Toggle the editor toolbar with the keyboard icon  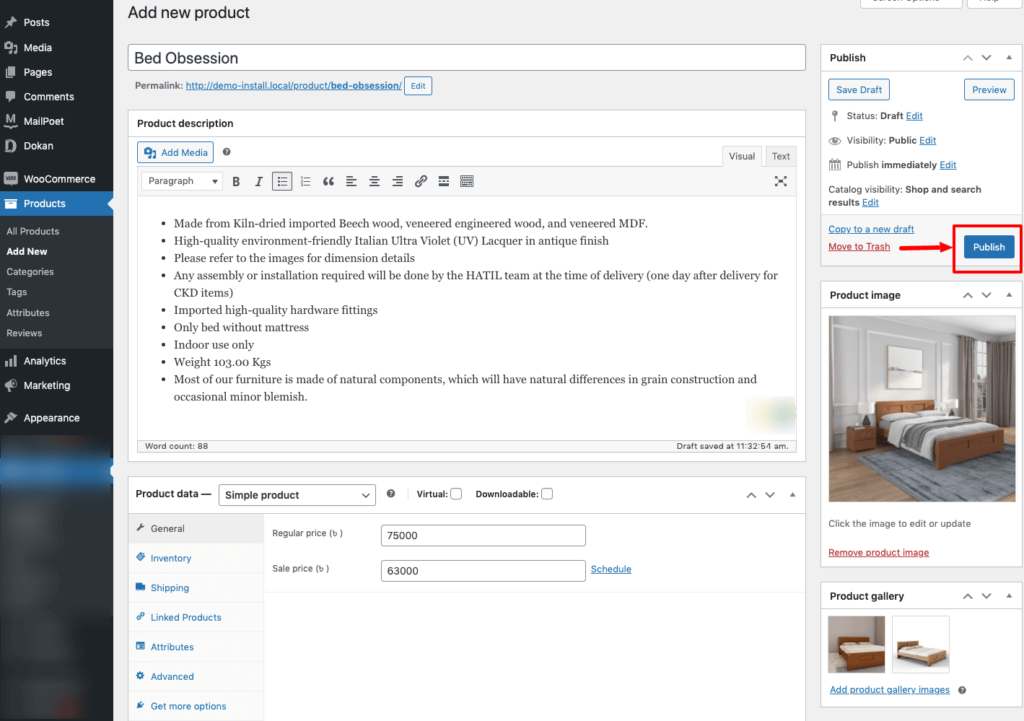tap(466, 182)
